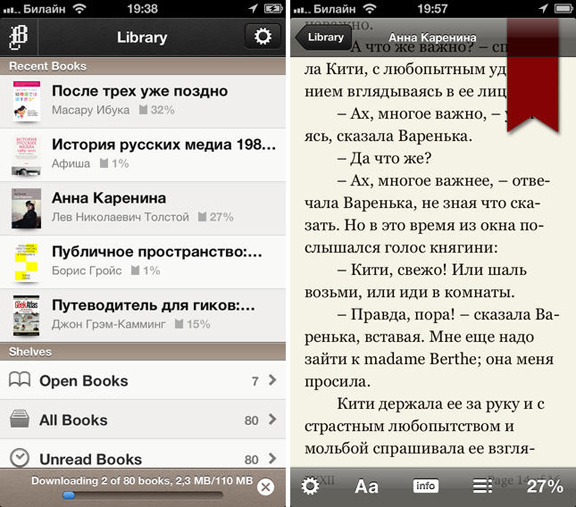Tap the info button in the reader toolbar
576x507 pixels.
pos(425,486)
